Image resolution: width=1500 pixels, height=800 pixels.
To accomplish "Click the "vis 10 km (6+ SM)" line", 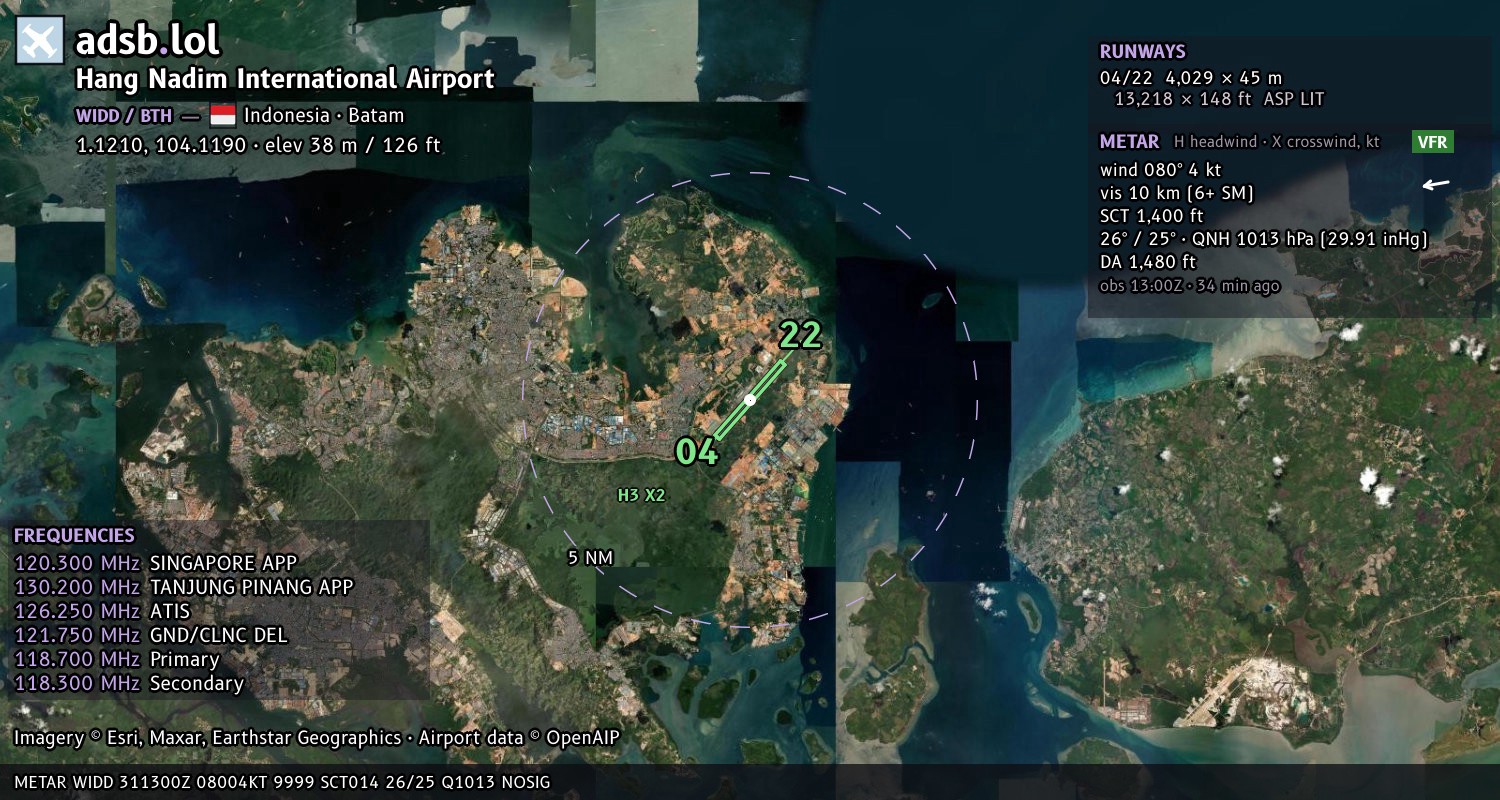I will tap(1177, 193).
